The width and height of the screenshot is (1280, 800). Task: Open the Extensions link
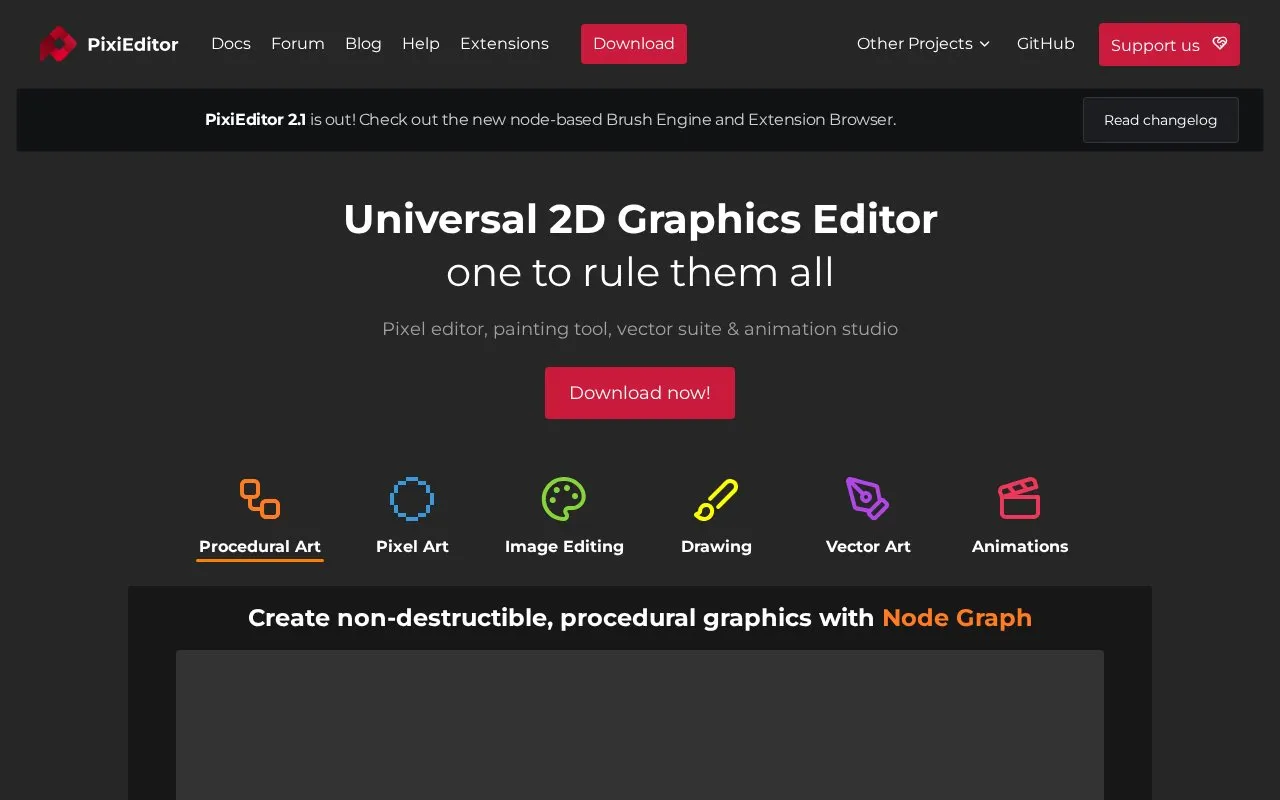pyautogui.click(x=504, y=44)
